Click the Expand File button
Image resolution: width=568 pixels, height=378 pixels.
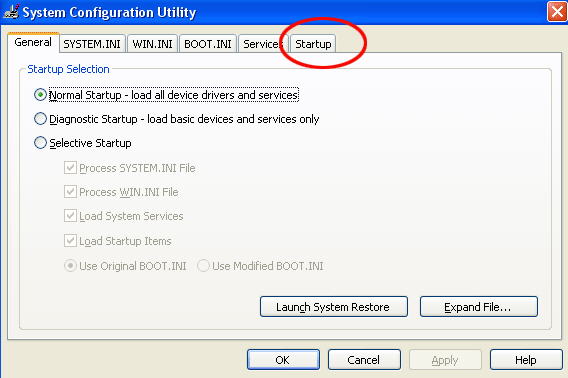pos(479,307)
